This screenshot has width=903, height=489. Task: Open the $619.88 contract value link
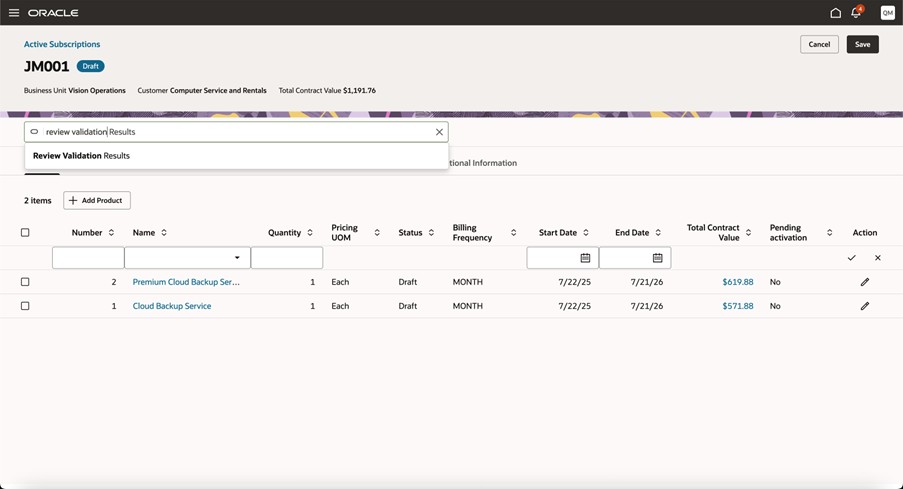tap(738, 282)
